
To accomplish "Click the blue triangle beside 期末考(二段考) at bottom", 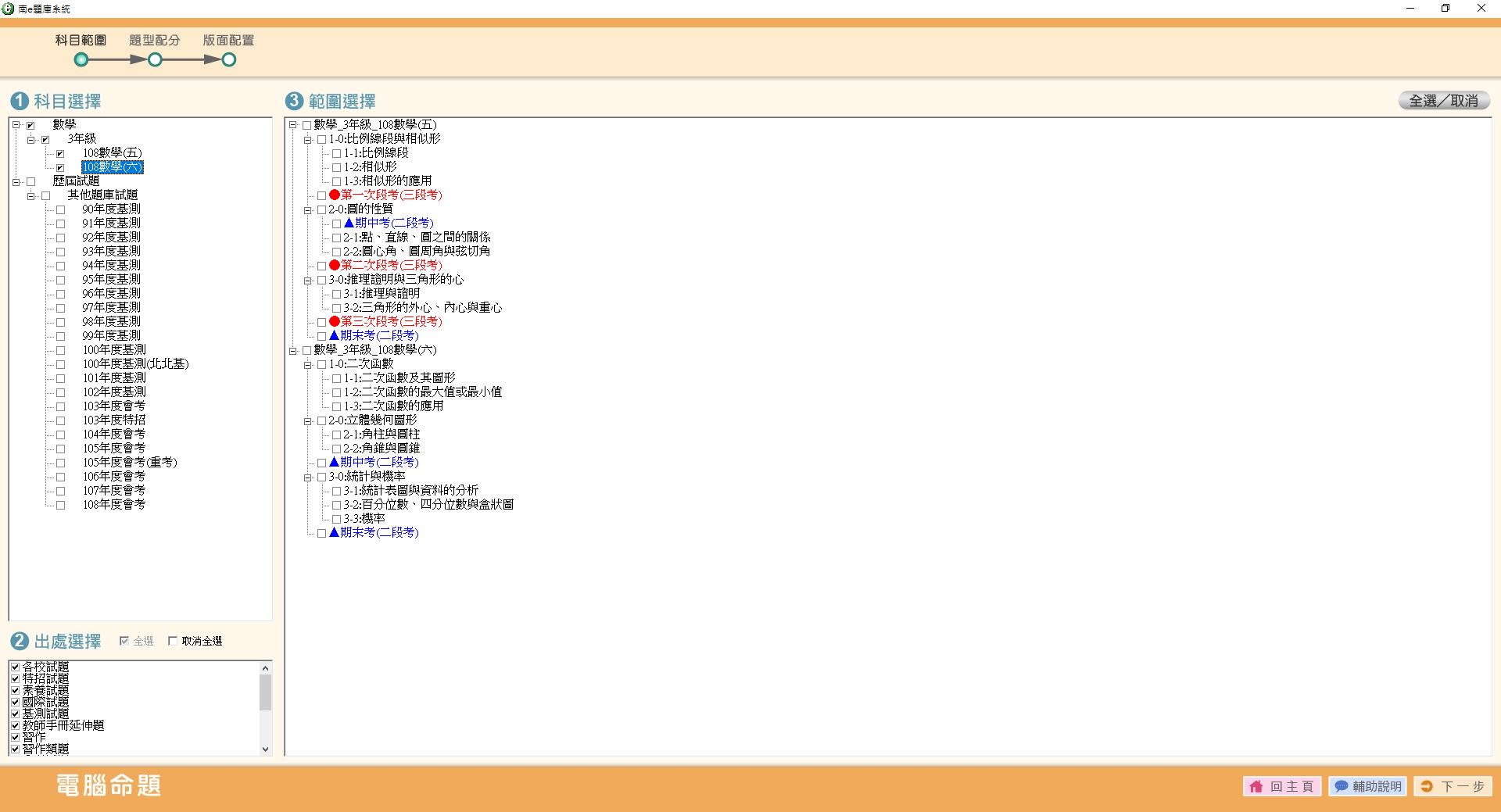I will pyautogui.click(x=334, y=532).
